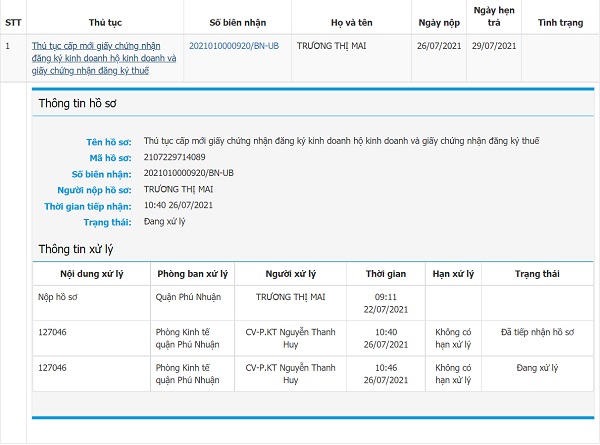Click the Tình trạng column header

point(559,21)
